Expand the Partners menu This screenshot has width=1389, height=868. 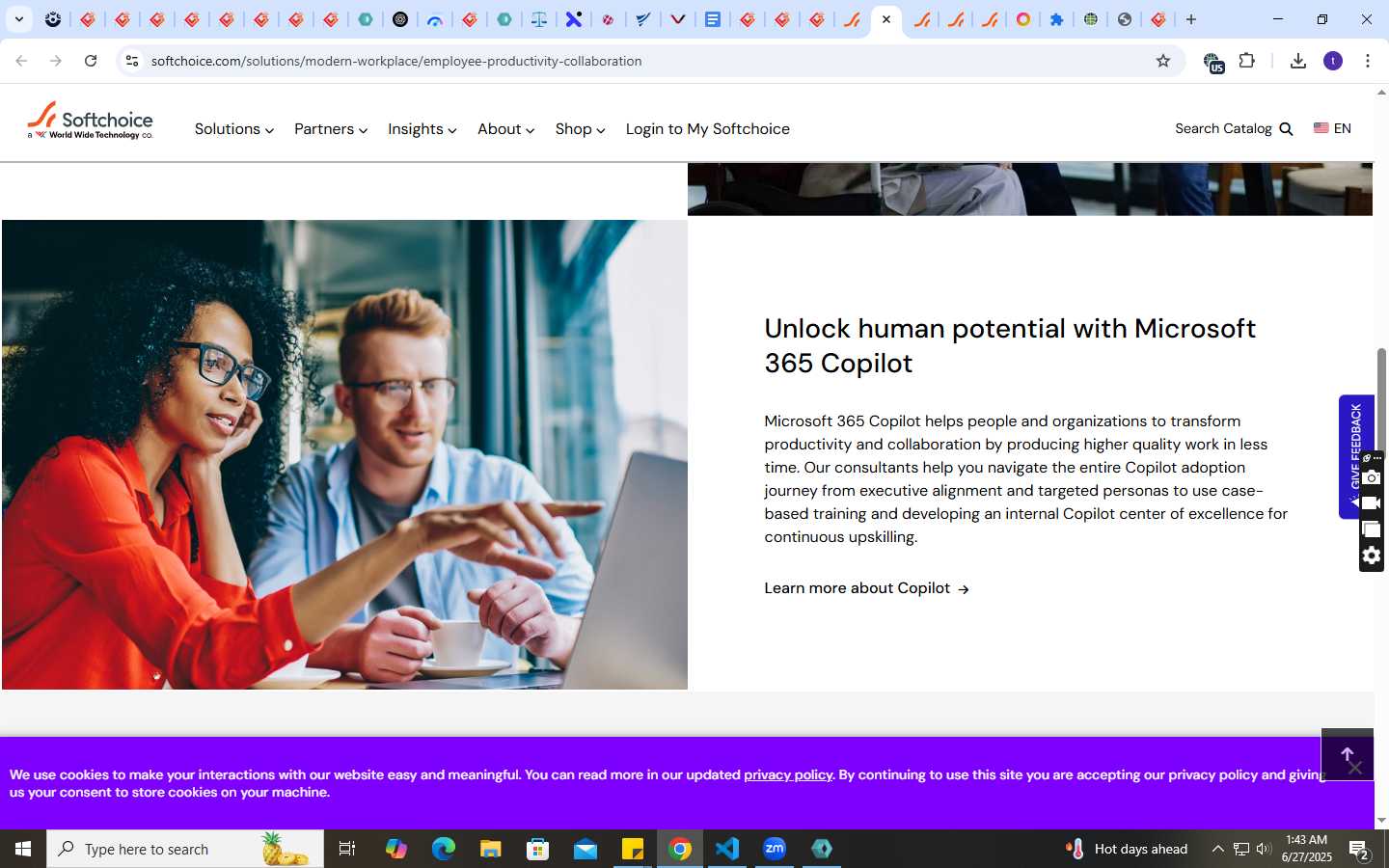click(331, 129)
